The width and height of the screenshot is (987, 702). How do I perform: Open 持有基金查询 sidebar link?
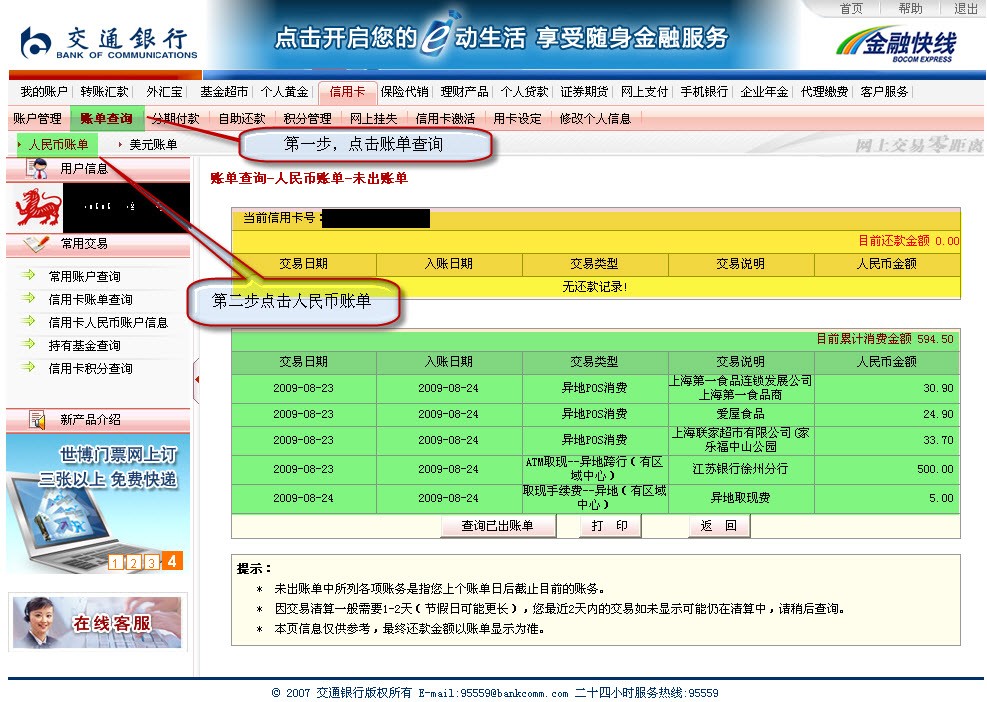tap(84, 346)
